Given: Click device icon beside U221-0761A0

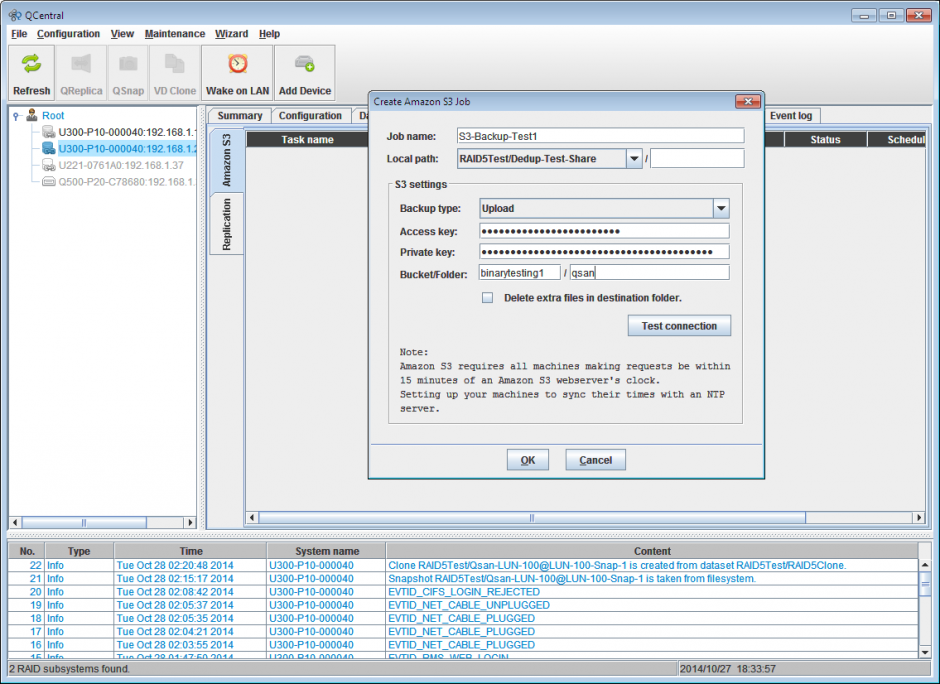Looking at the screenshot, I should 49,165.
